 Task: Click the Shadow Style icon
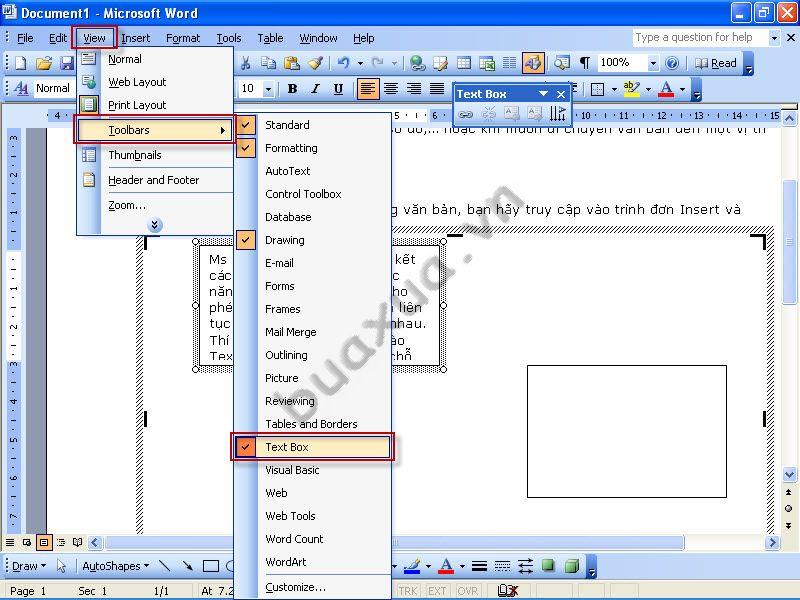point(548,566)
